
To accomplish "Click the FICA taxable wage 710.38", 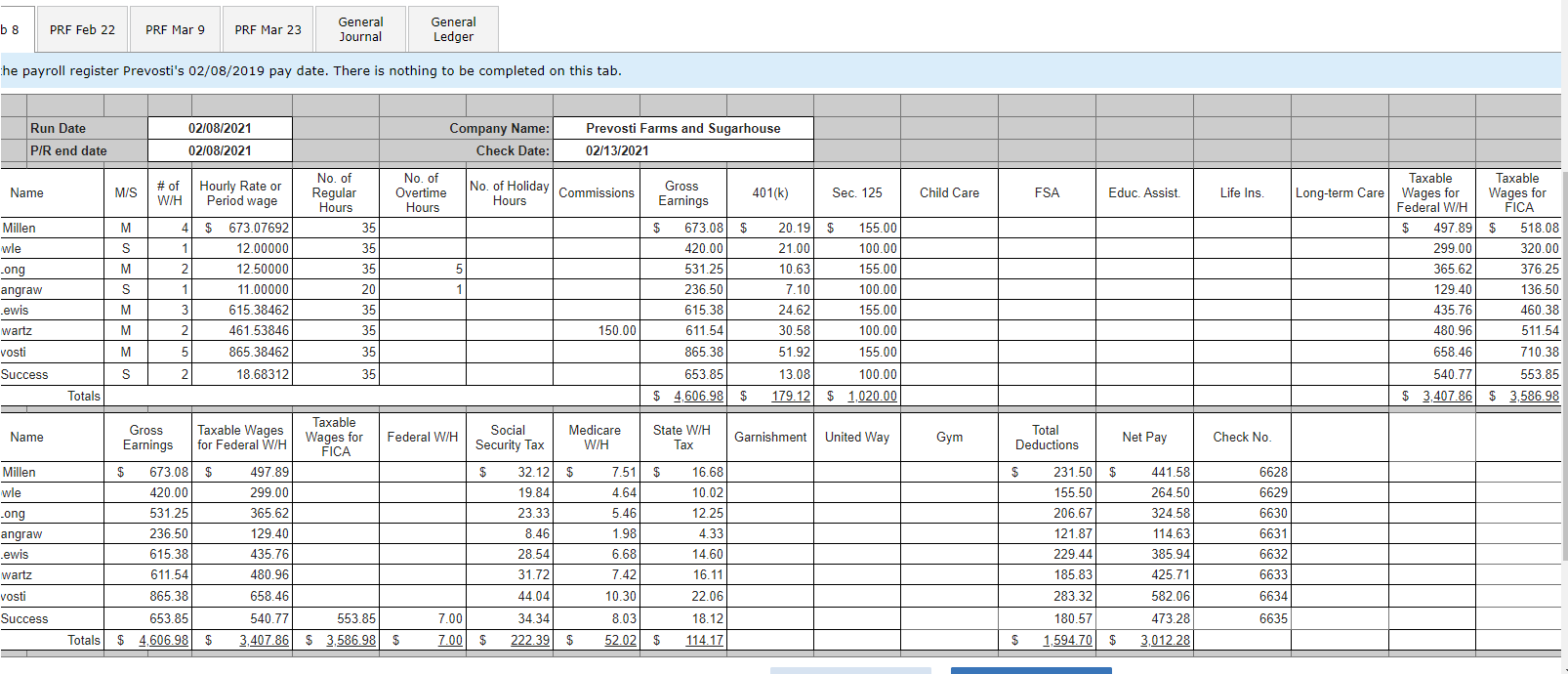I will [1518, 352].
